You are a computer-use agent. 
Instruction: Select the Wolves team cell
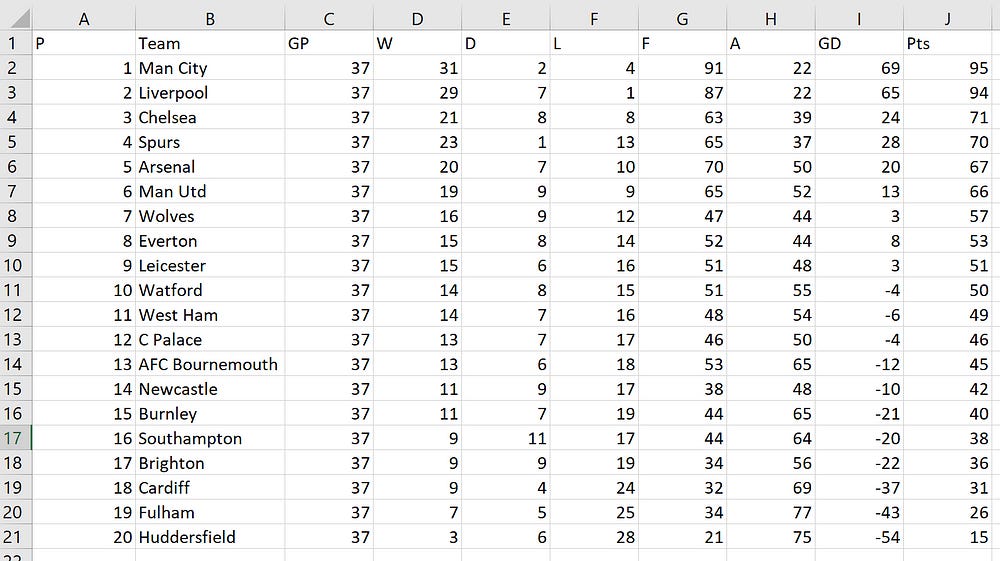[x=210, y=216]
